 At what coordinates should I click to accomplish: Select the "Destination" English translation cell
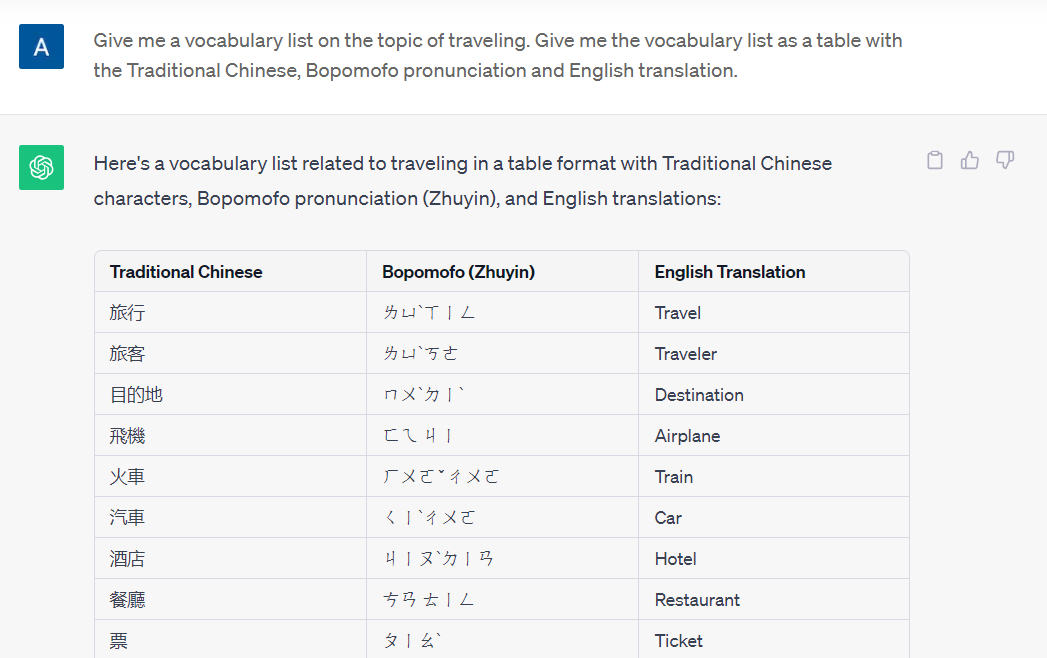(x=698, y=394)
